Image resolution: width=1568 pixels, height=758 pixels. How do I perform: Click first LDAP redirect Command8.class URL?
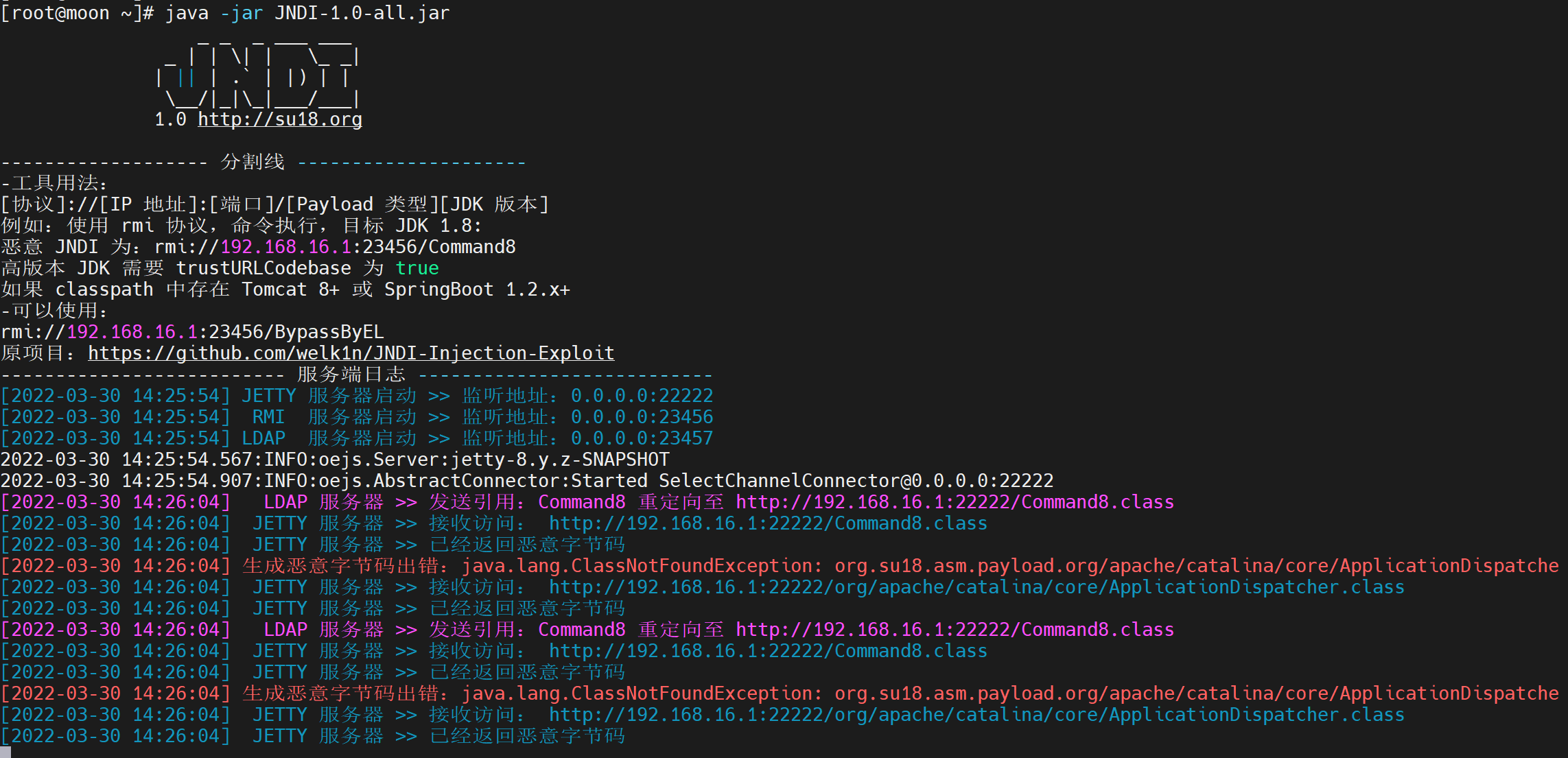point(955,502)
